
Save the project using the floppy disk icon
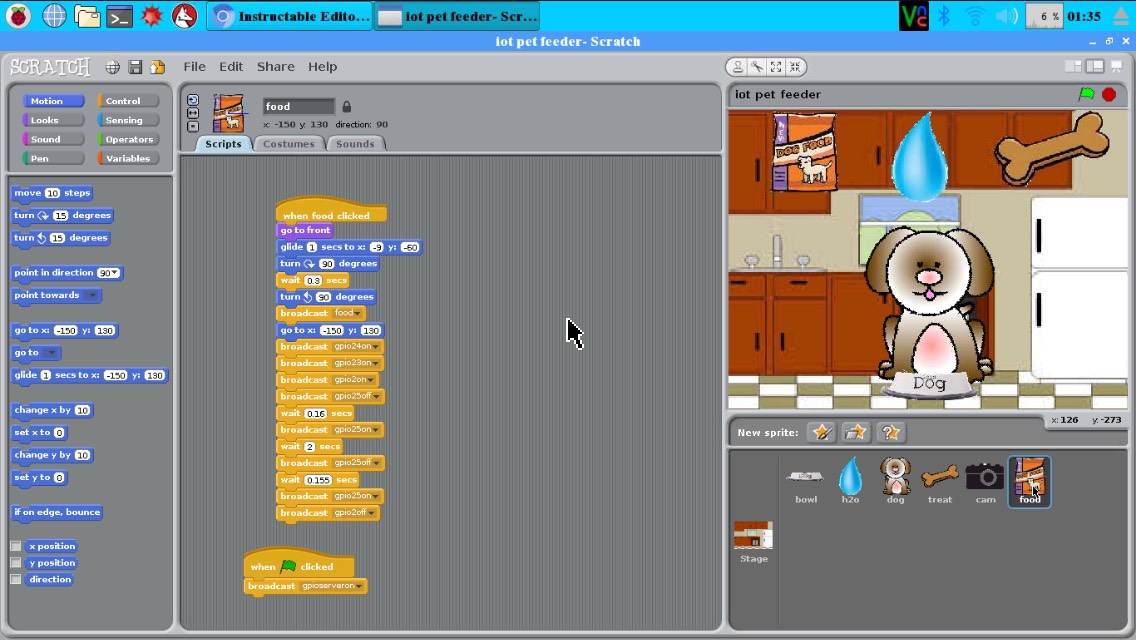[135, 67]
